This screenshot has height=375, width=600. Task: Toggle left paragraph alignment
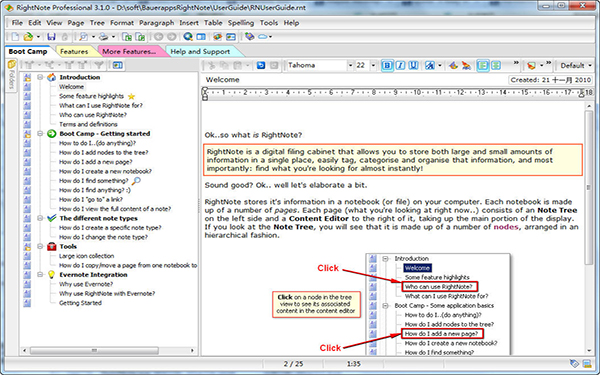pyautogui.click(x=483, y=65)
